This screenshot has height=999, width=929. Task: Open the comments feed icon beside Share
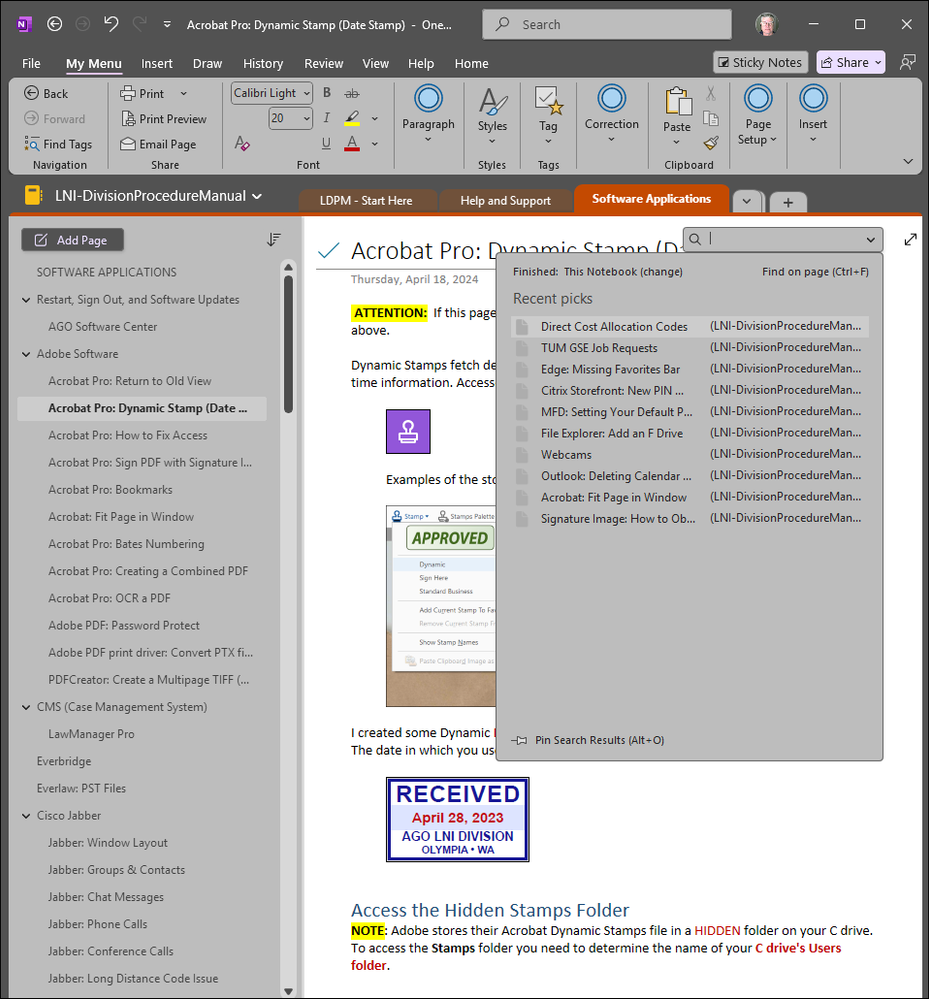[x=907, y=62]
